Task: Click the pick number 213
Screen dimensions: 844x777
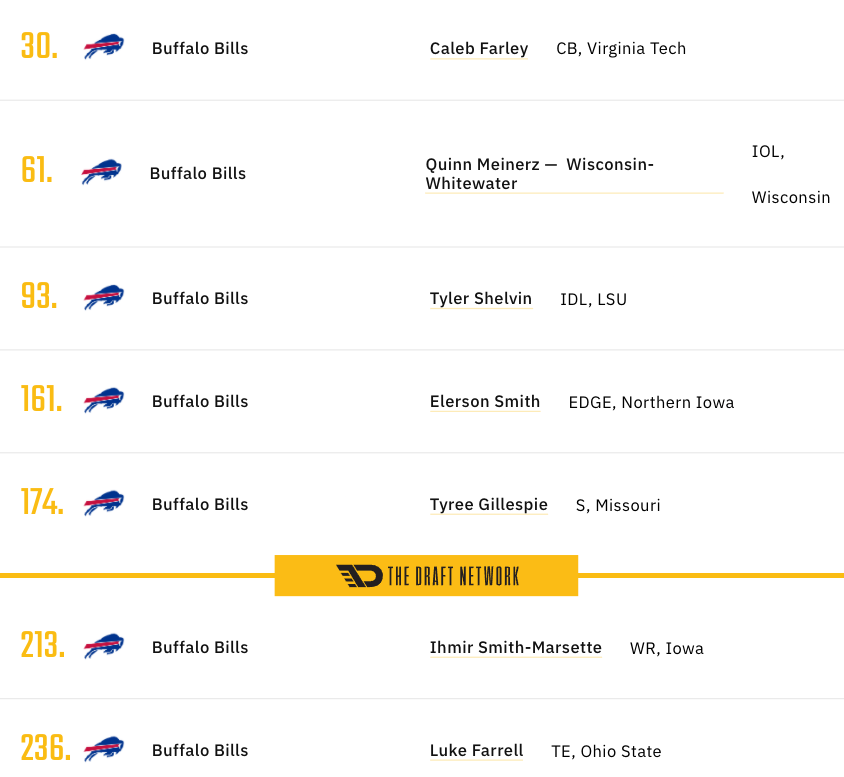Action: click(x=43, y=645)
